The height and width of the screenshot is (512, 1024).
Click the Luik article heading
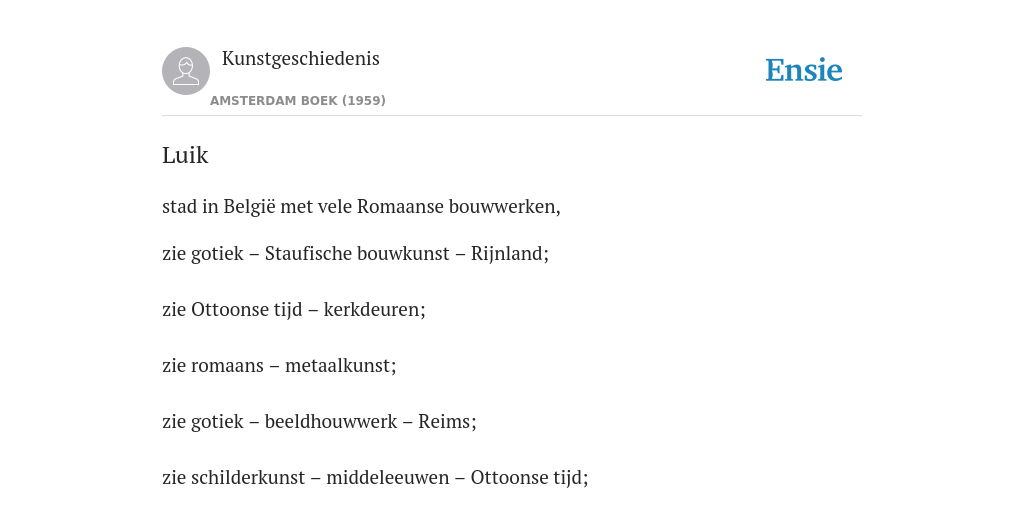point(185,155)
